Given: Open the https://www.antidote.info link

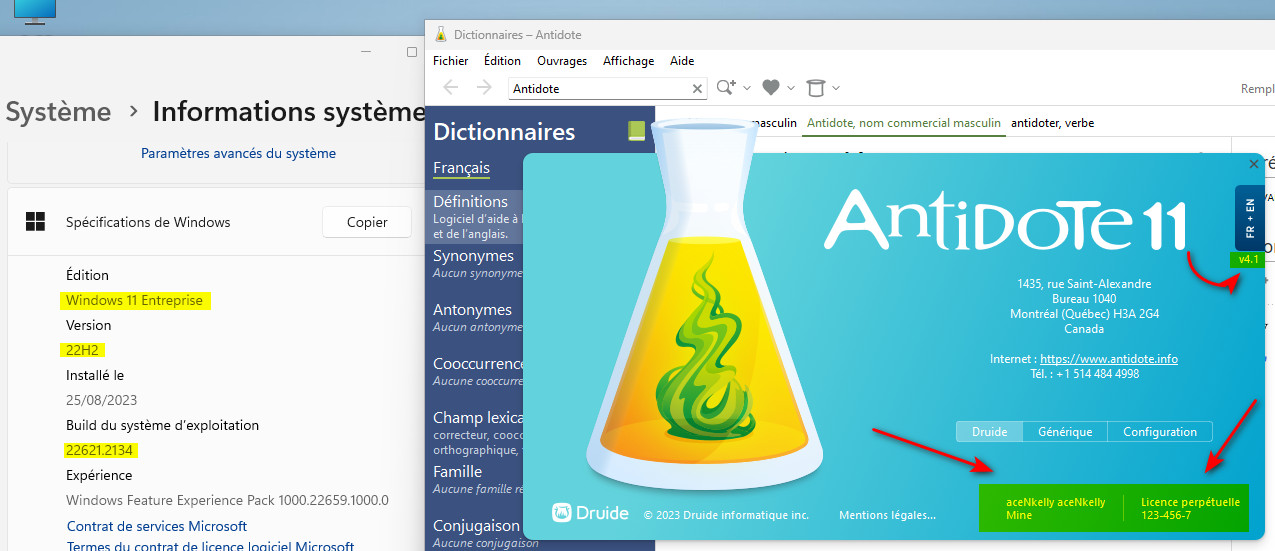Looking at the screenshot, I should [x=1109, y=358].
